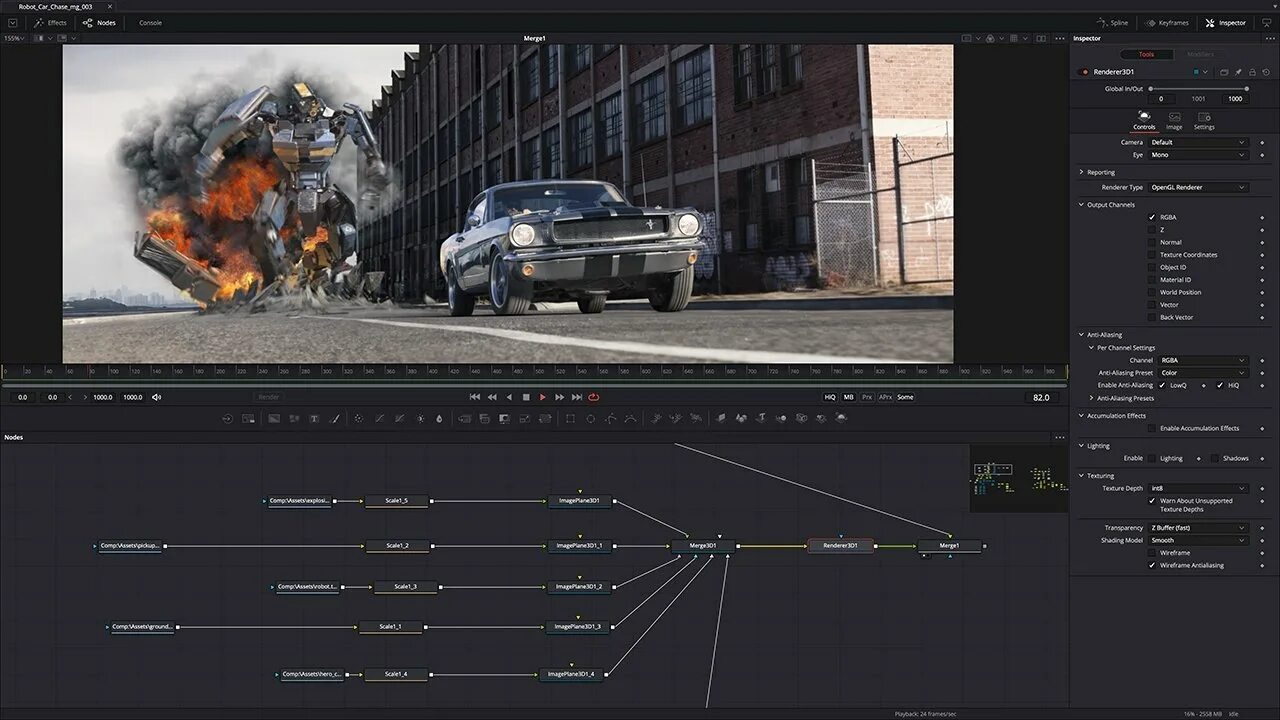This screenshot has width=1280, height=720.
Task: Click the Global Out field showing 1000
Action: 1234,99
